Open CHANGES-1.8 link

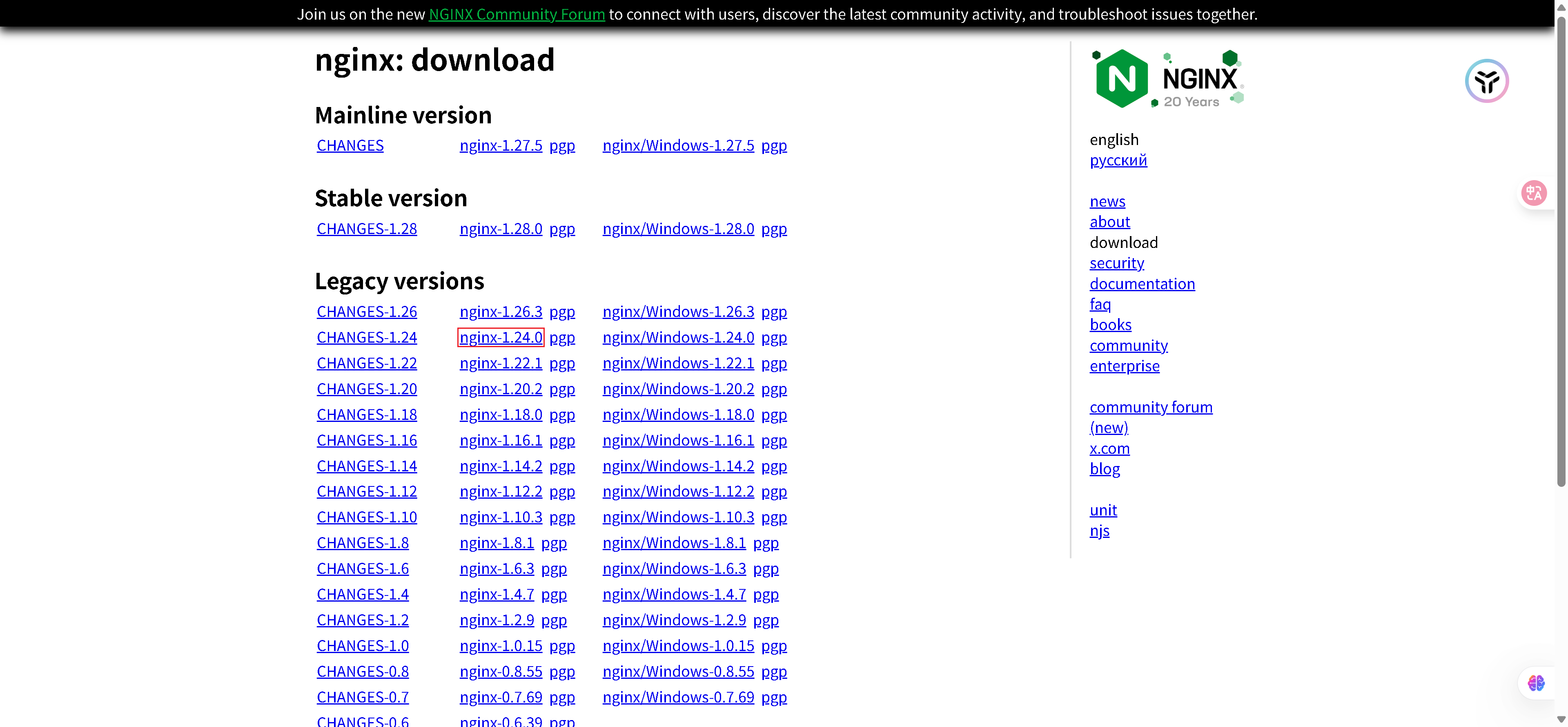click(363, 542)
